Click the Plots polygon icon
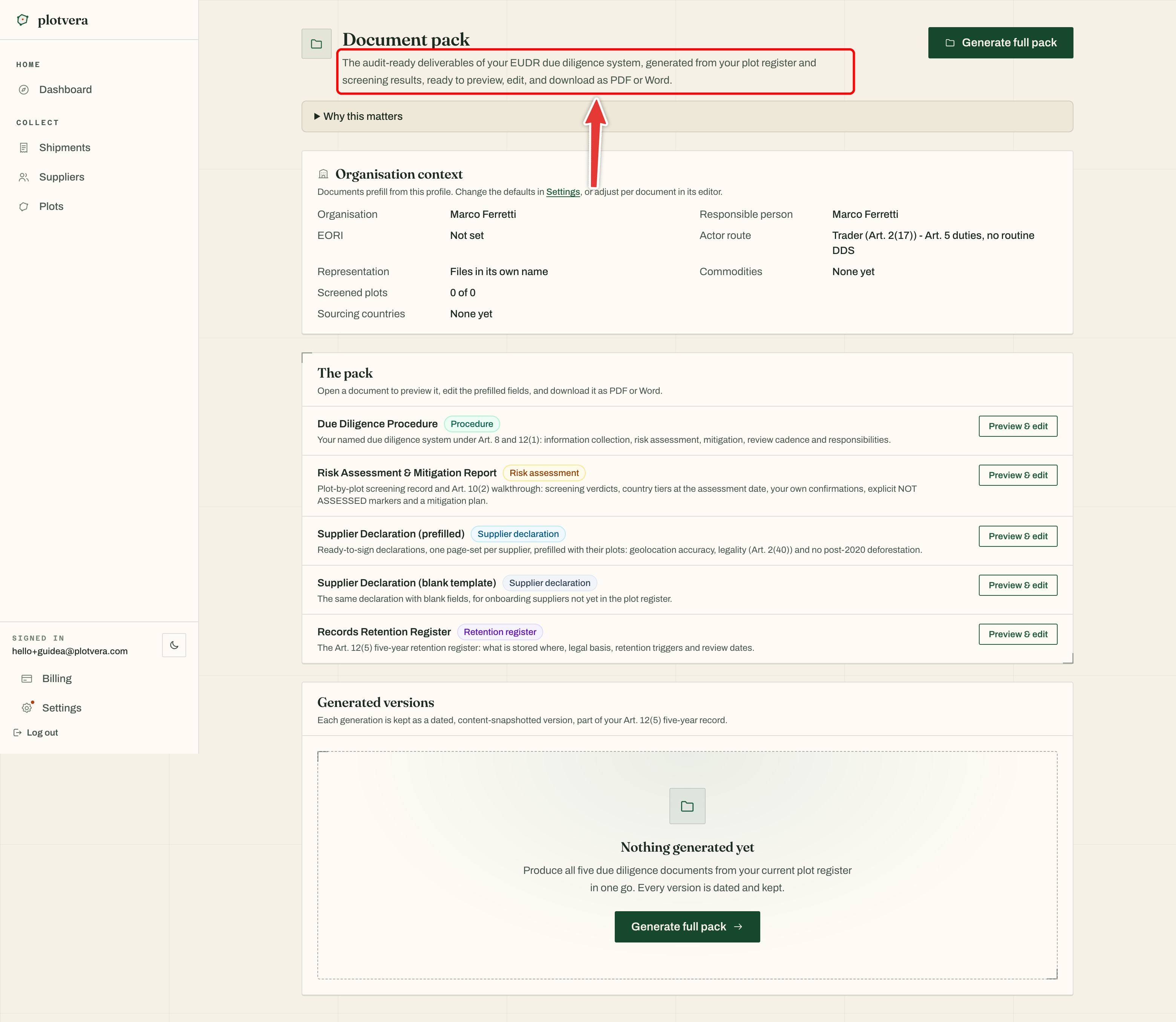The image size is (1176, 1022). click(23, 207)
